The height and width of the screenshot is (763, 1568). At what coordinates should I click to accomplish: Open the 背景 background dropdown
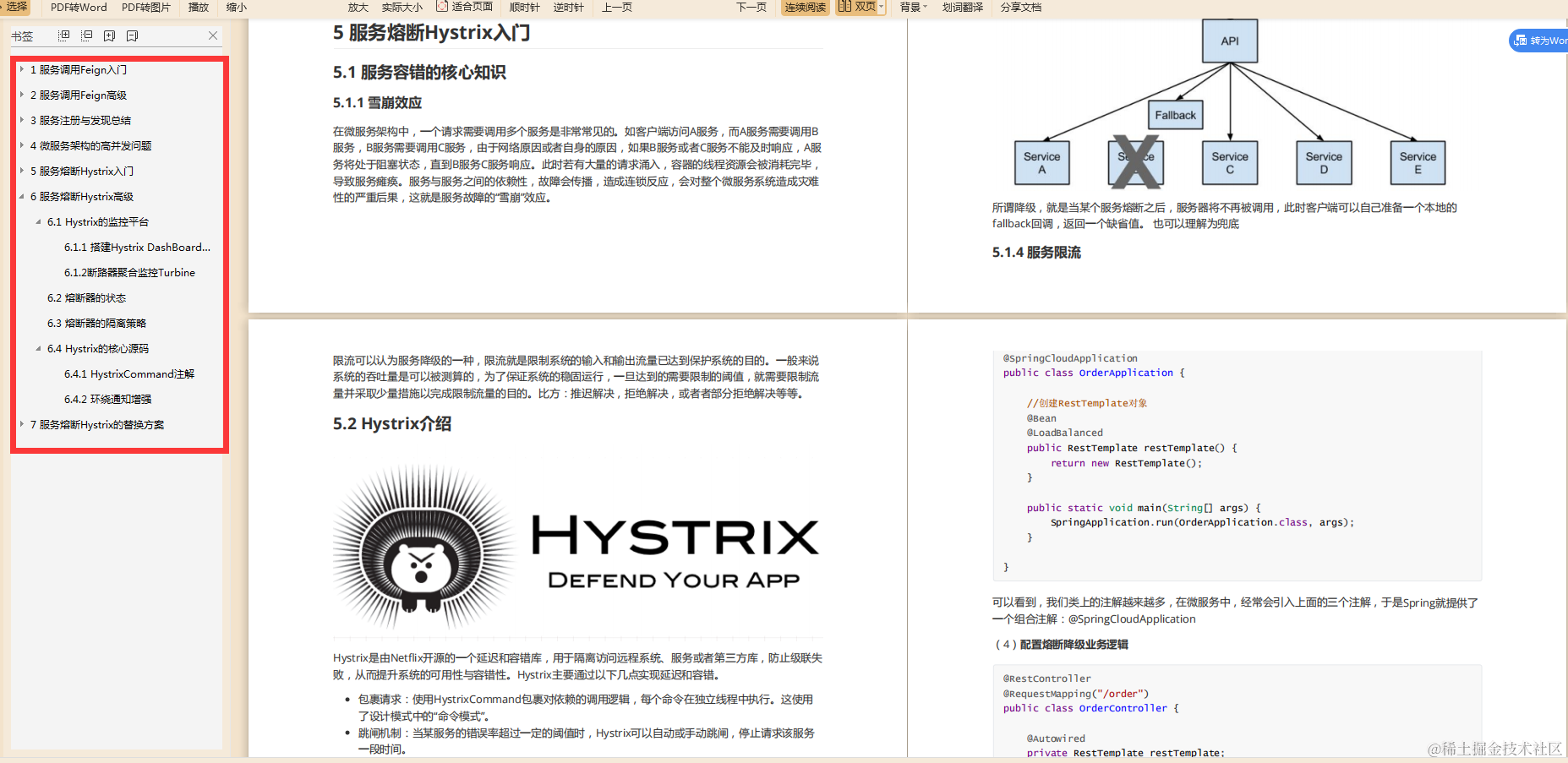point(913,8)
